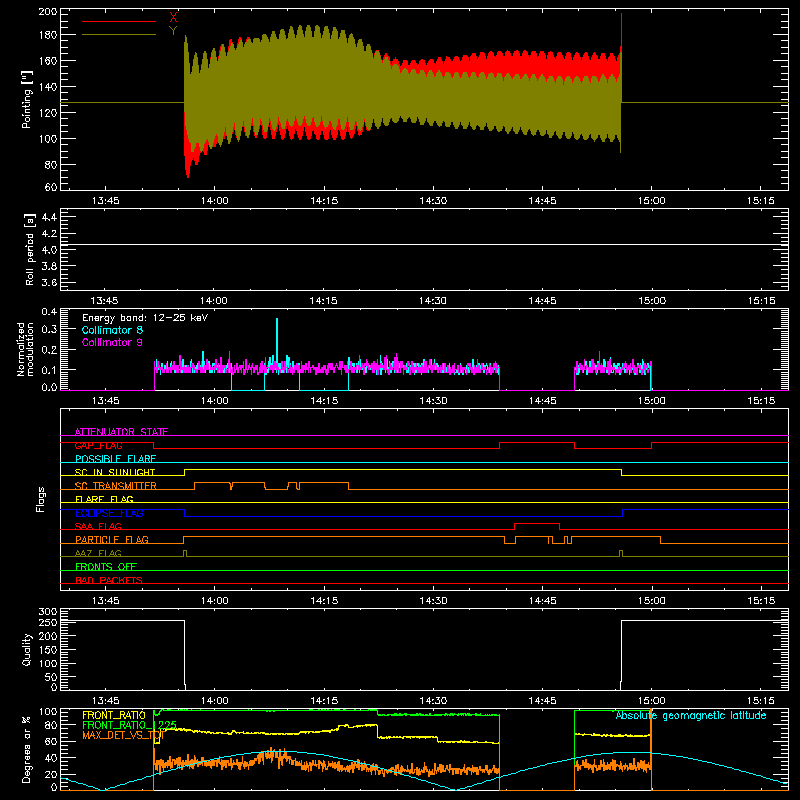Click the 40 tick on the 'Degrees or %' axis
The width and height of the screenshot is (800, 800).
click(x=51, y=758)
